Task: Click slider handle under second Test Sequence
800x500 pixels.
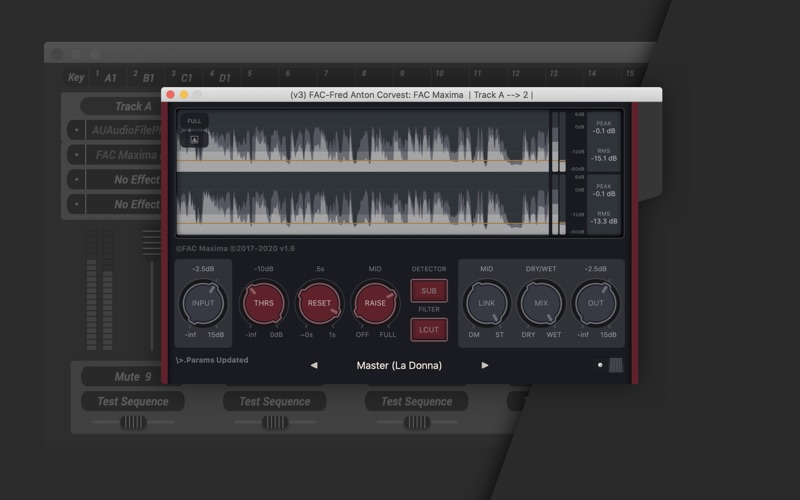Action: pyautogui.click(x=275, y=422)
